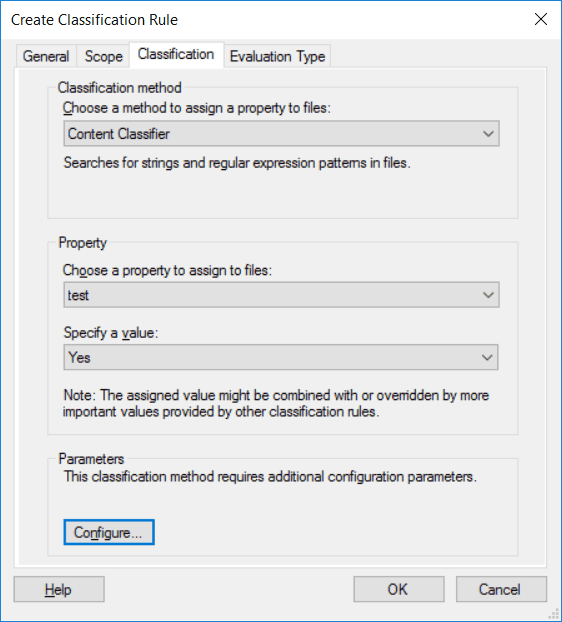
Task: Open the Content Classifier method combo box
Action: click(281, 134)
